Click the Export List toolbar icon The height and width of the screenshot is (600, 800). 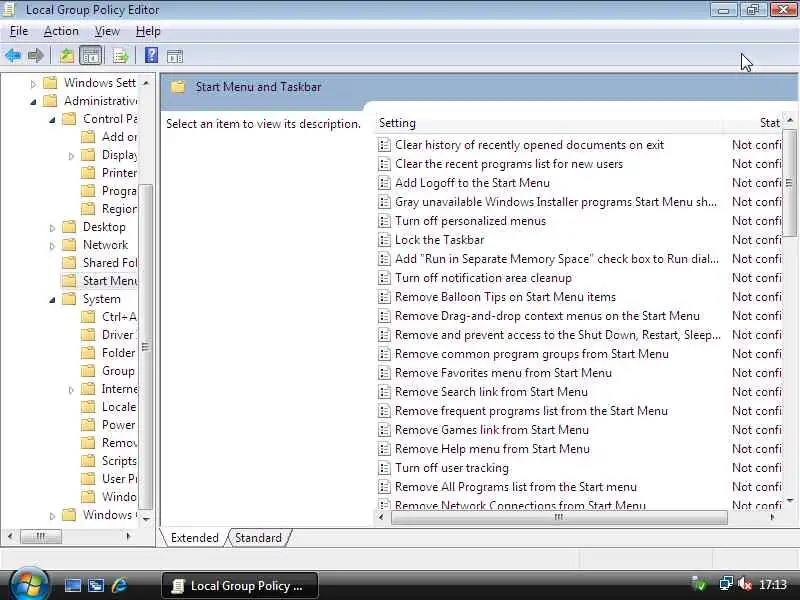[x=120, y=56]
